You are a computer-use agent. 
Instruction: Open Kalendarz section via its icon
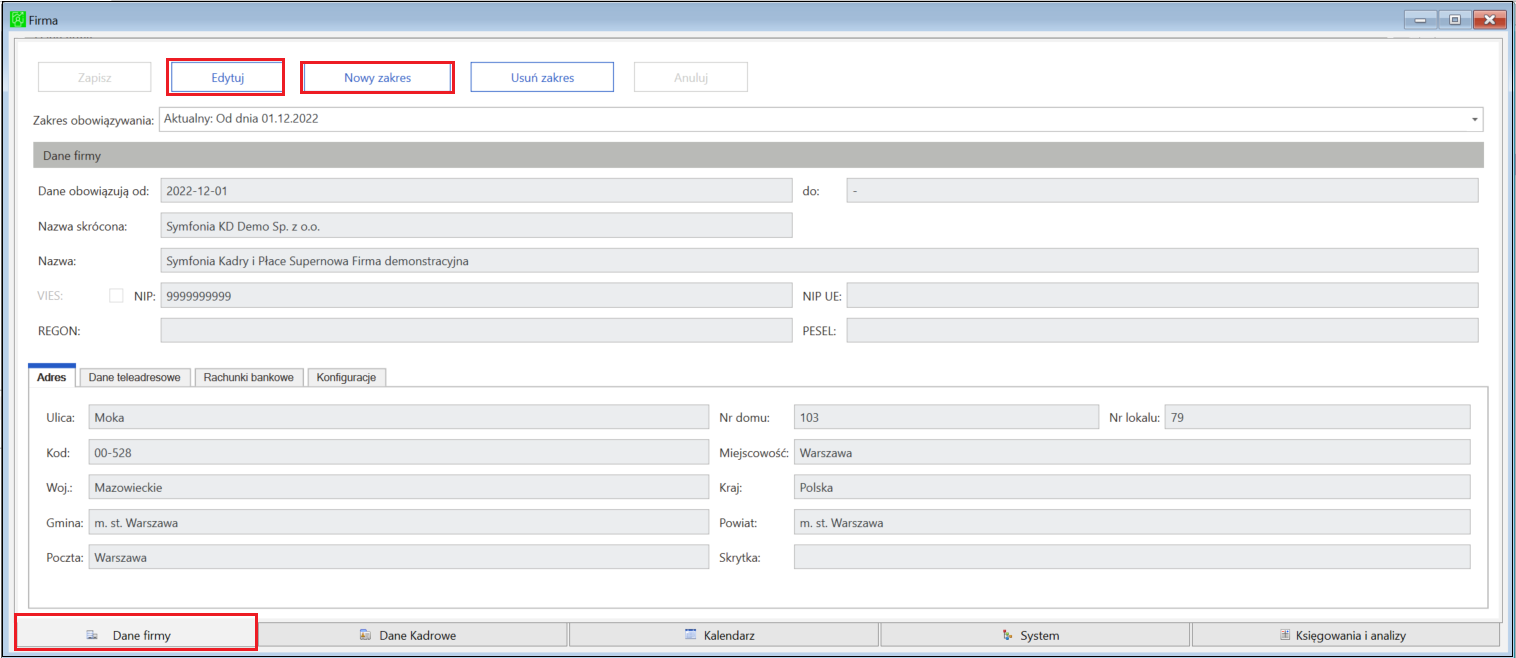(x=690, y=635)
